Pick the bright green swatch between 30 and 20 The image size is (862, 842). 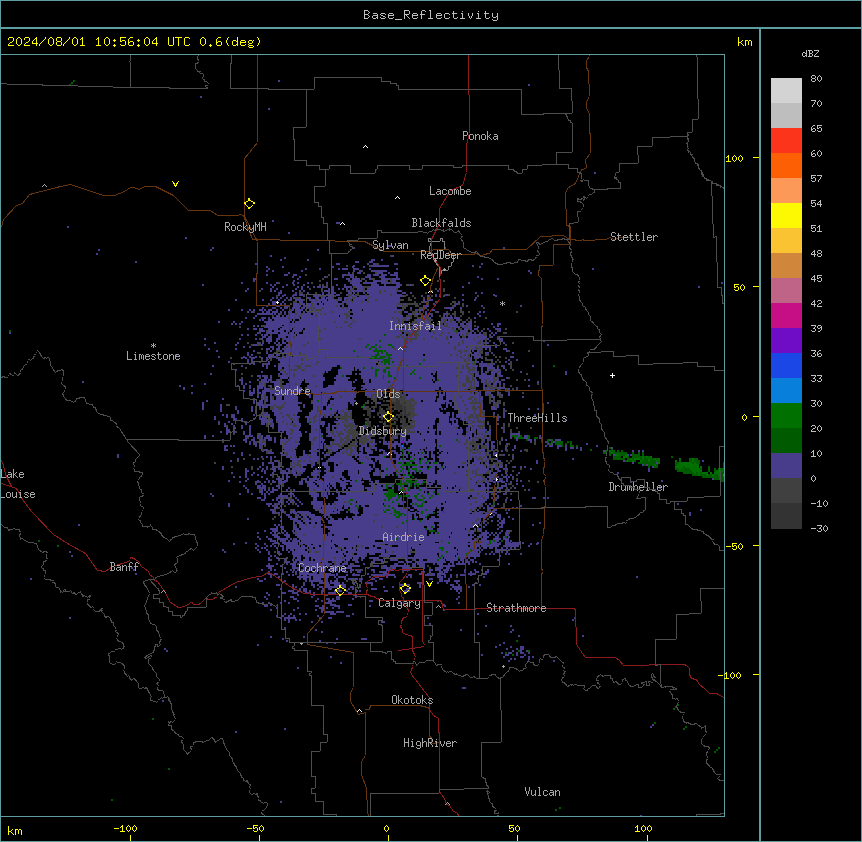click(786, 416)
